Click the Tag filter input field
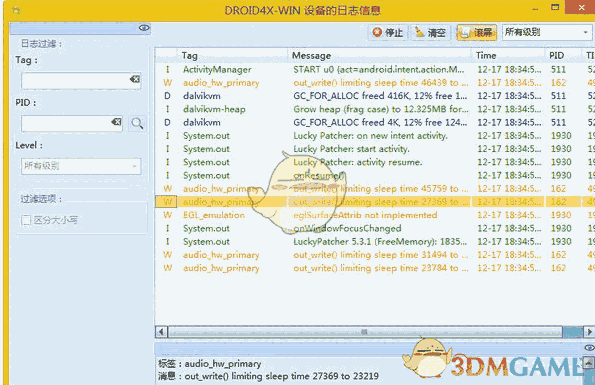The width and height of the screenshot is (595, 385). tap(81, 81)
